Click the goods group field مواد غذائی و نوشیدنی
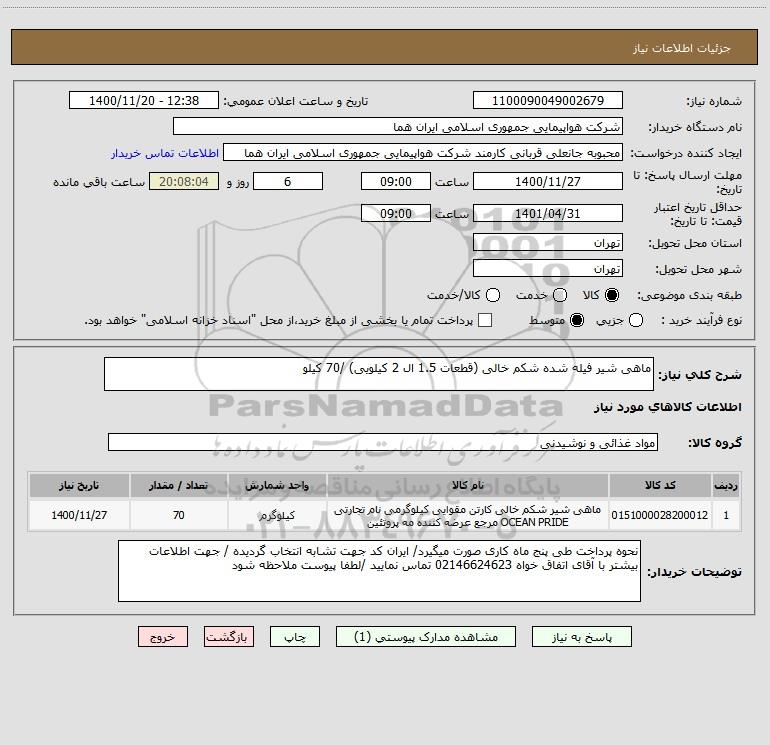 [383, 442]
